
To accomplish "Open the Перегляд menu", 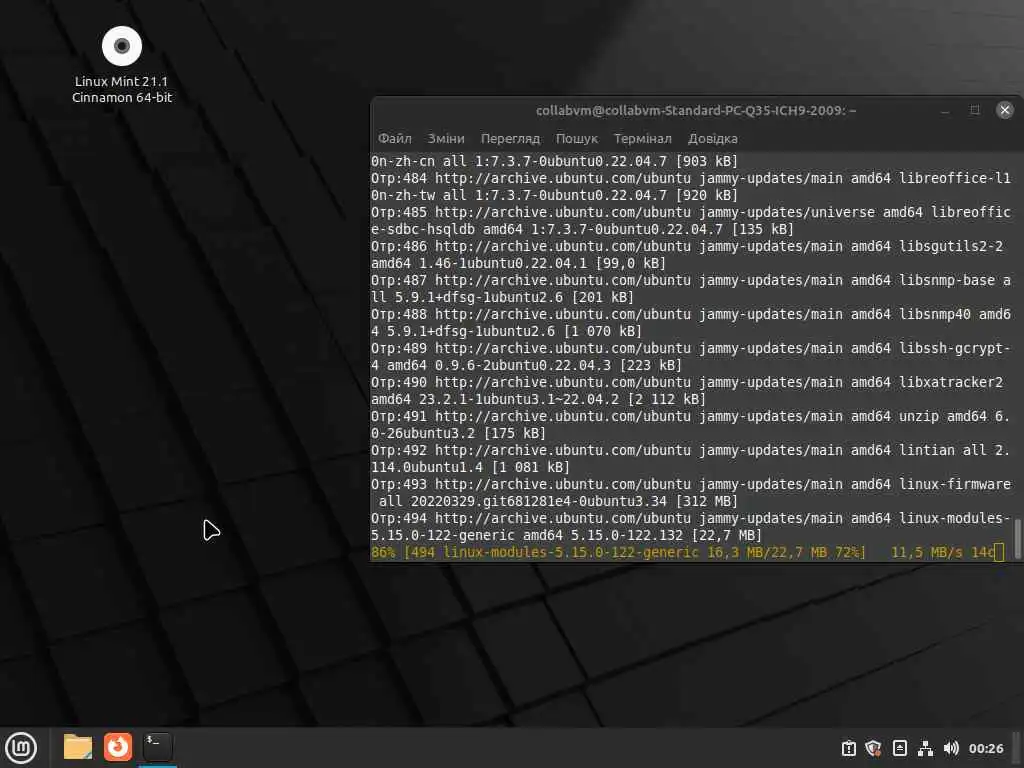I will coord(510,138).
